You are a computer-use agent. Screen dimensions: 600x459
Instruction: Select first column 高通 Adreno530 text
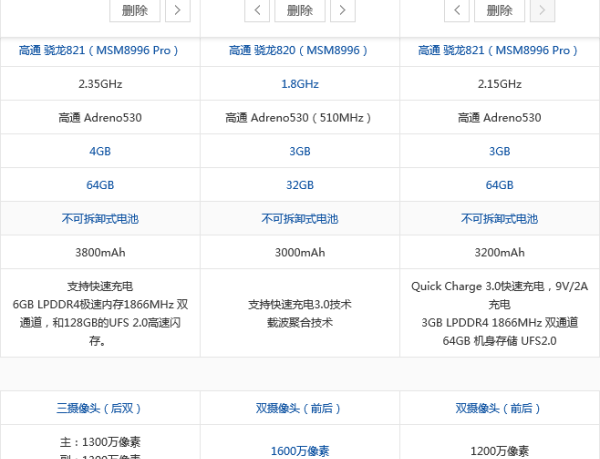100,118
